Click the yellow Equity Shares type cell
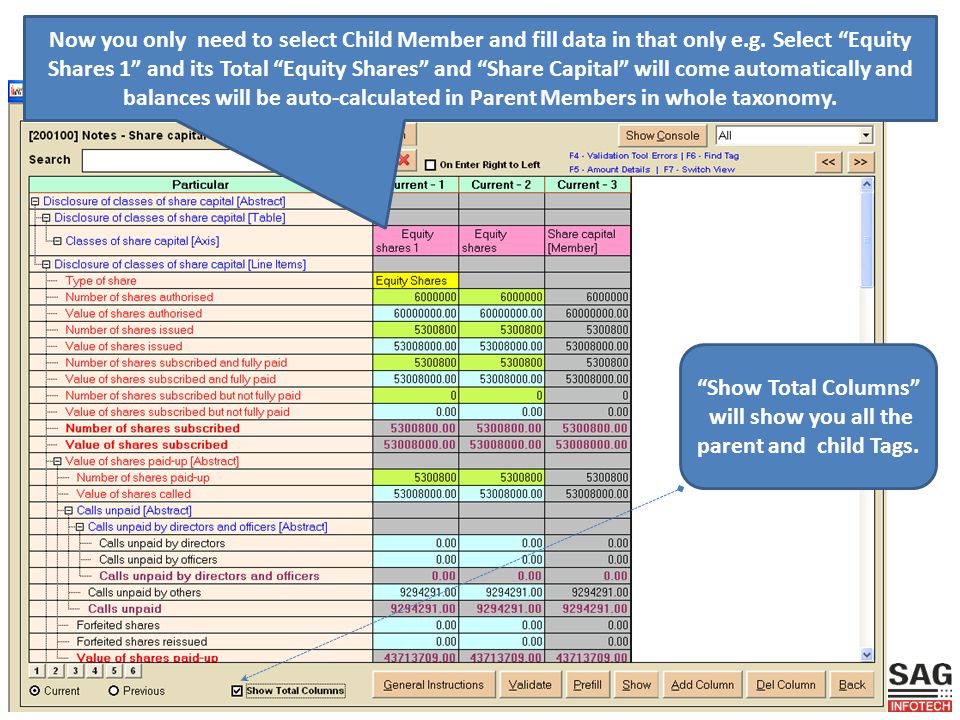The height and width of the screenshot is (720, 960). coord(416,280)
